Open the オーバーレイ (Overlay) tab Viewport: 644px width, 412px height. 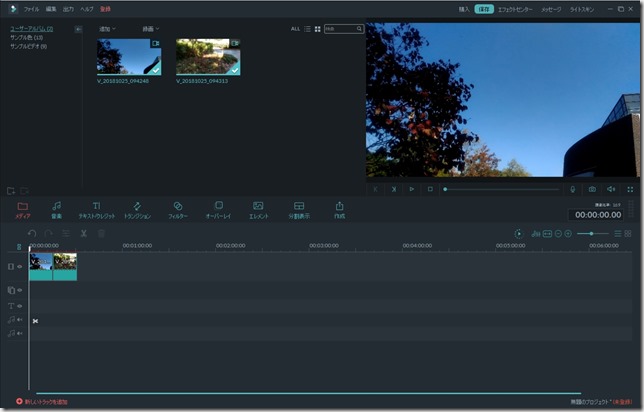(x=218, y=210)
